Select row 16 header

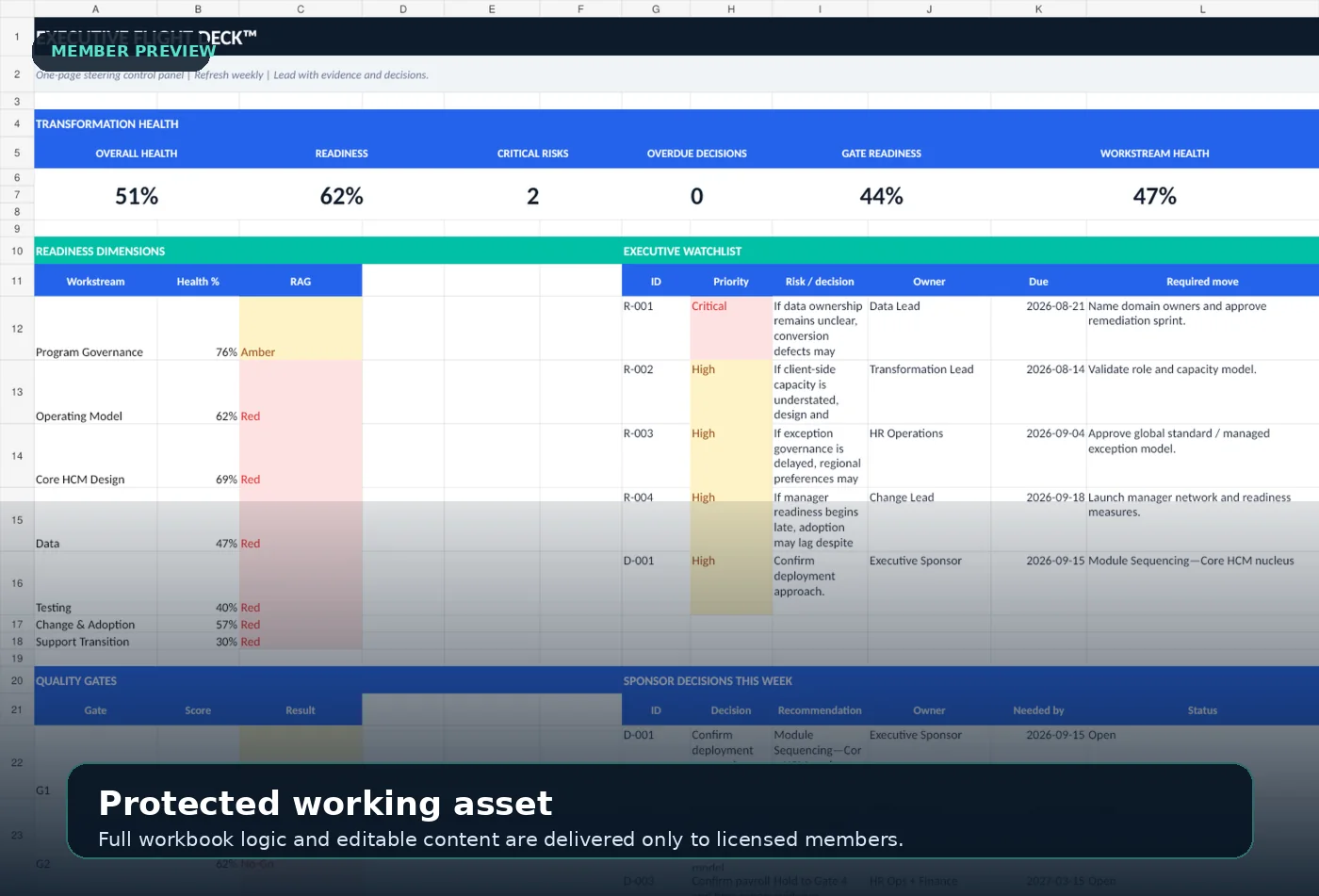[x=17, y=583]
